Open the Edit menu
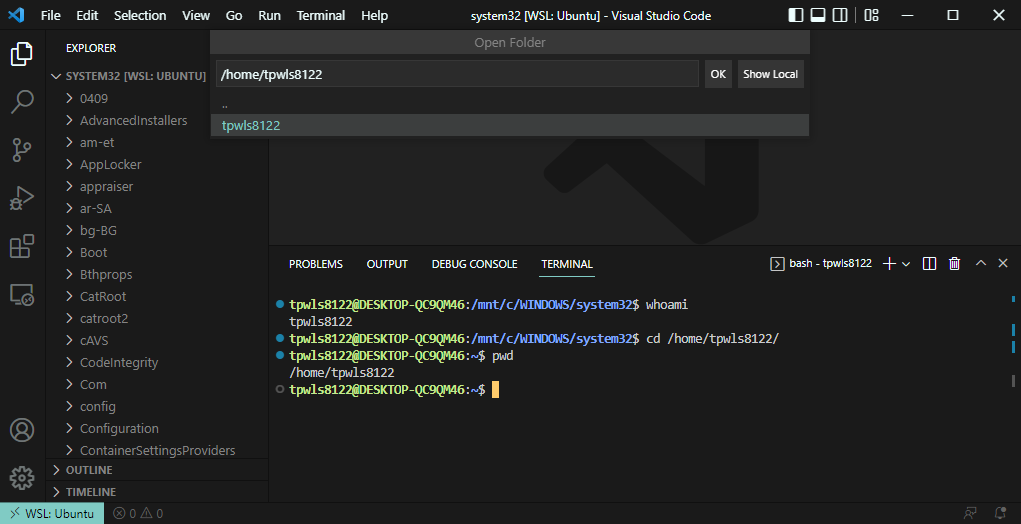Viewport: 1021px width, 524px height. click(87, 16)
